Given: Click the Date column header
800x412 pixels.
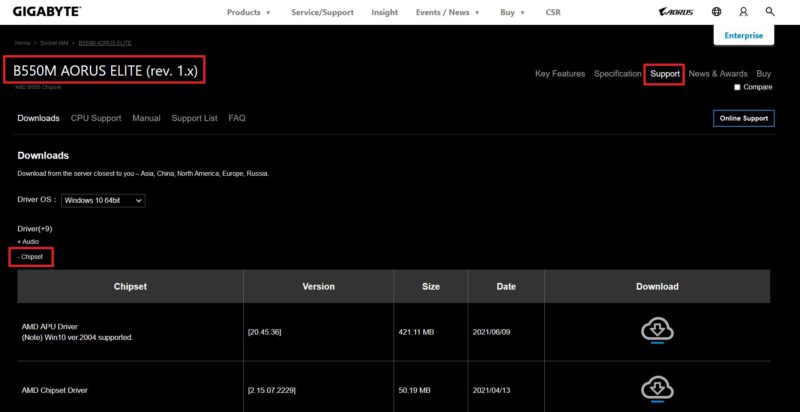Looking at the screenshot, I should tap(506, 287).
